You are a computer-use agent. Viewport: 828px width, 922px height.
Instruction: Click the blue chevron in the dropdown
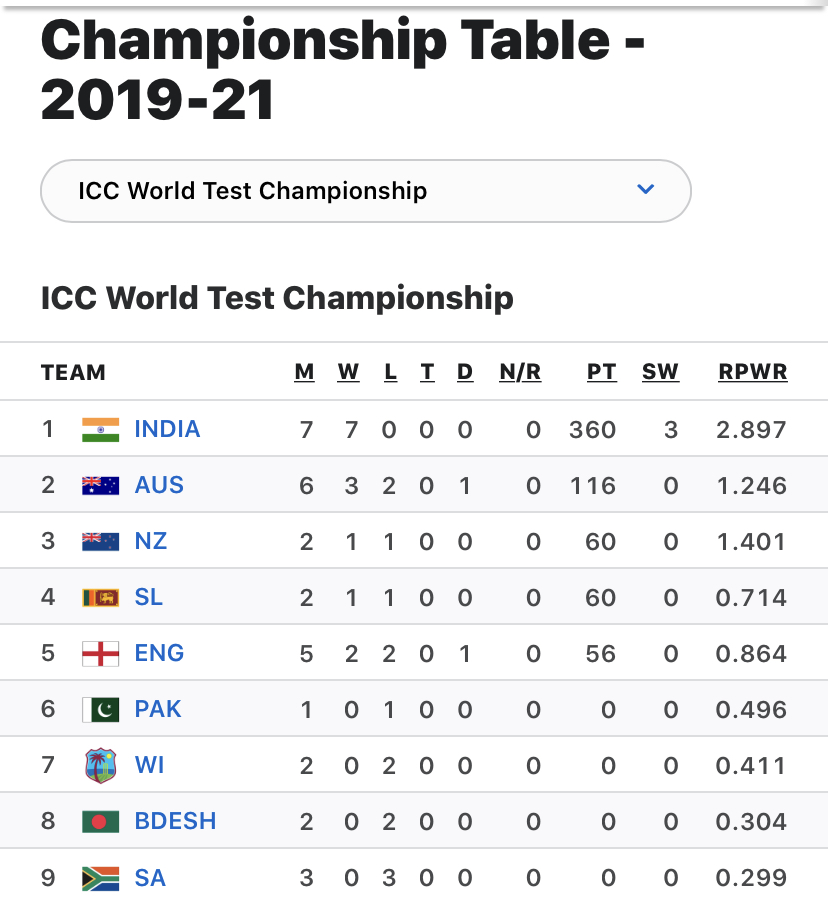click(x=646, y=189)
